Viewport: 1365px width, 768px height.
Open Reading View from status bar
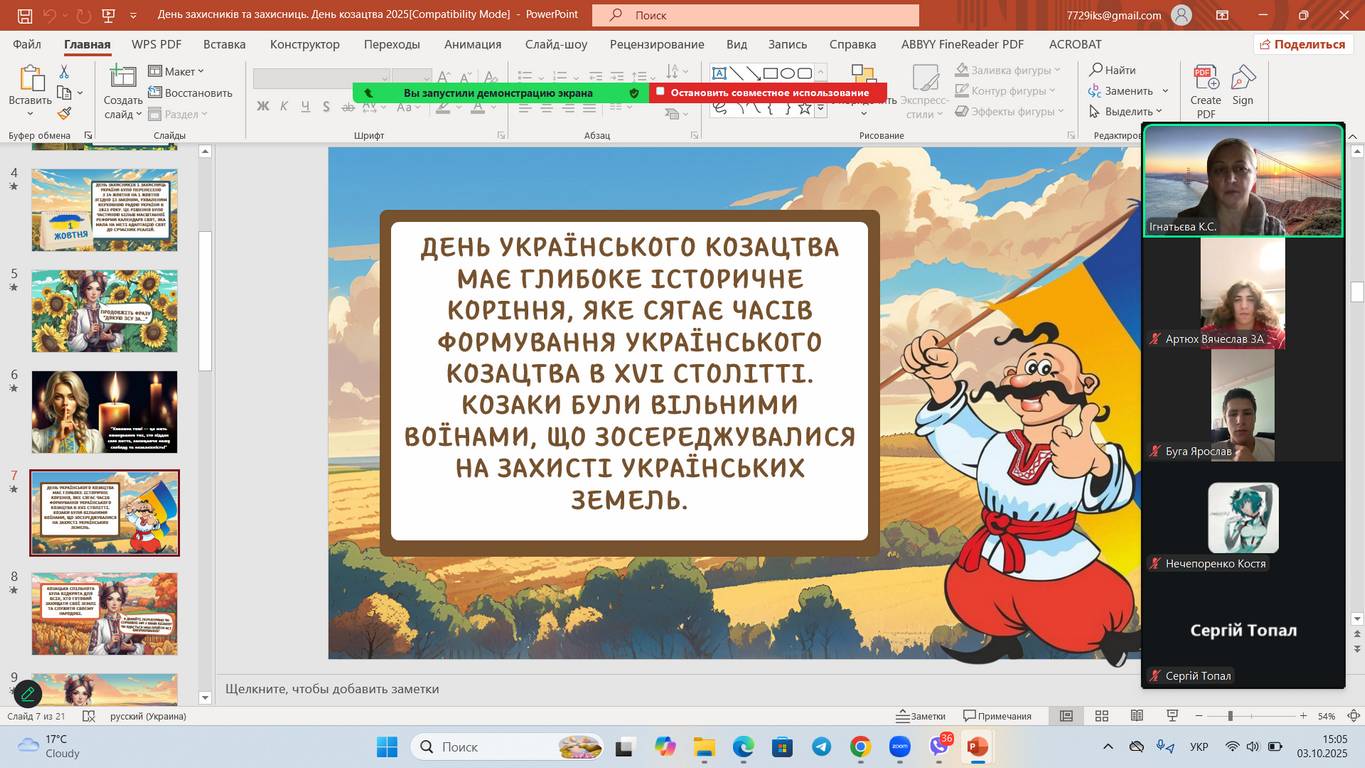point(1137,716)
